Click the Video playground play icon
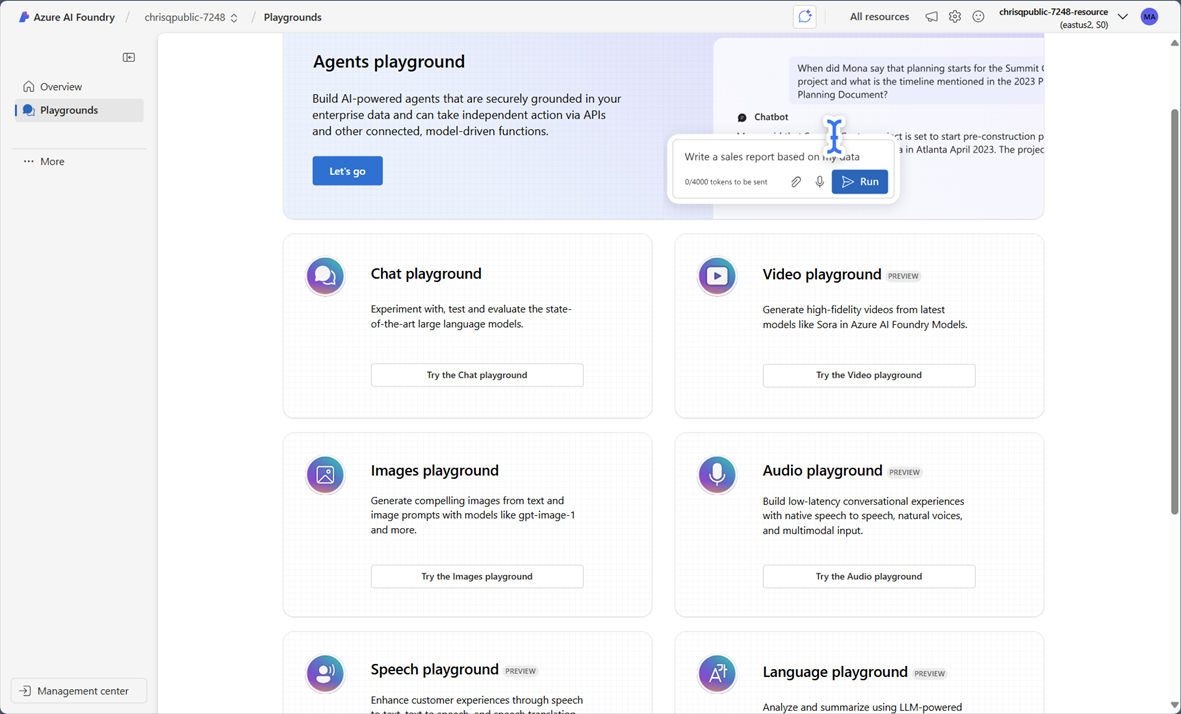Viewport: 1181px width, 714px height. pos(717,276)
